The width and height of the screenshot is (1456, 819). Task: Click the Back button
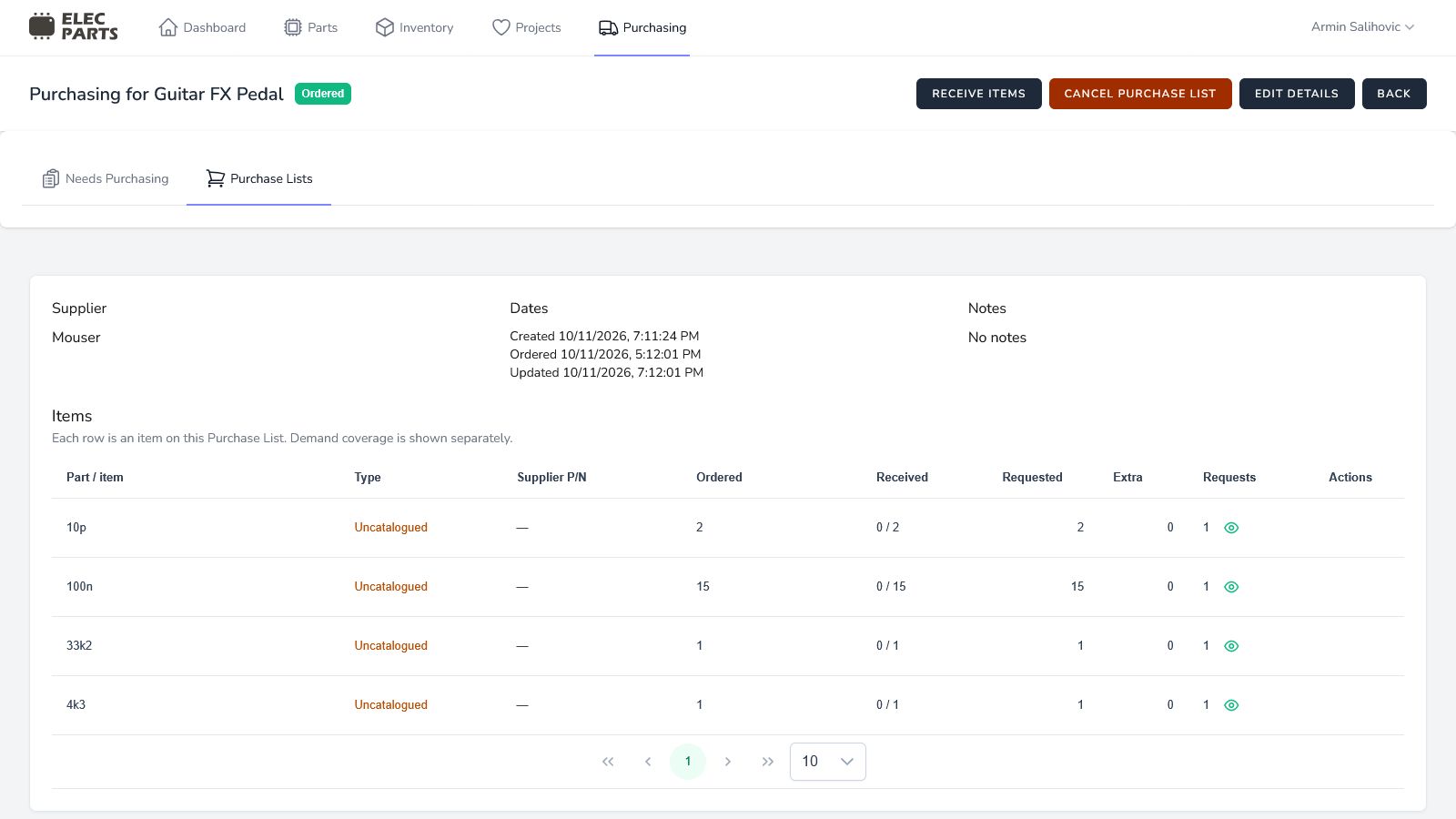[1394, 94]
